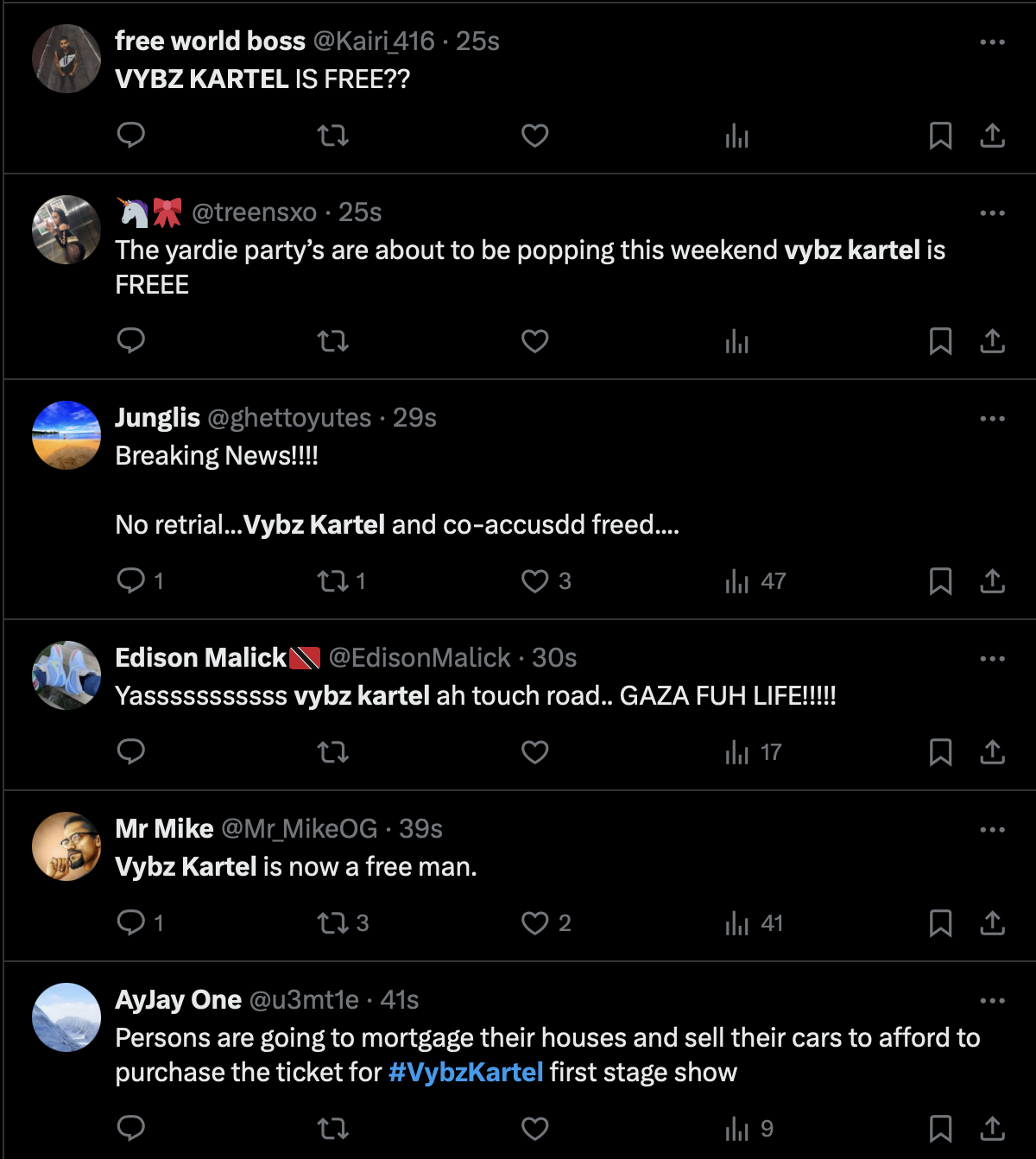Open reply icon on Edison Malick's tweet

point(131,752)
